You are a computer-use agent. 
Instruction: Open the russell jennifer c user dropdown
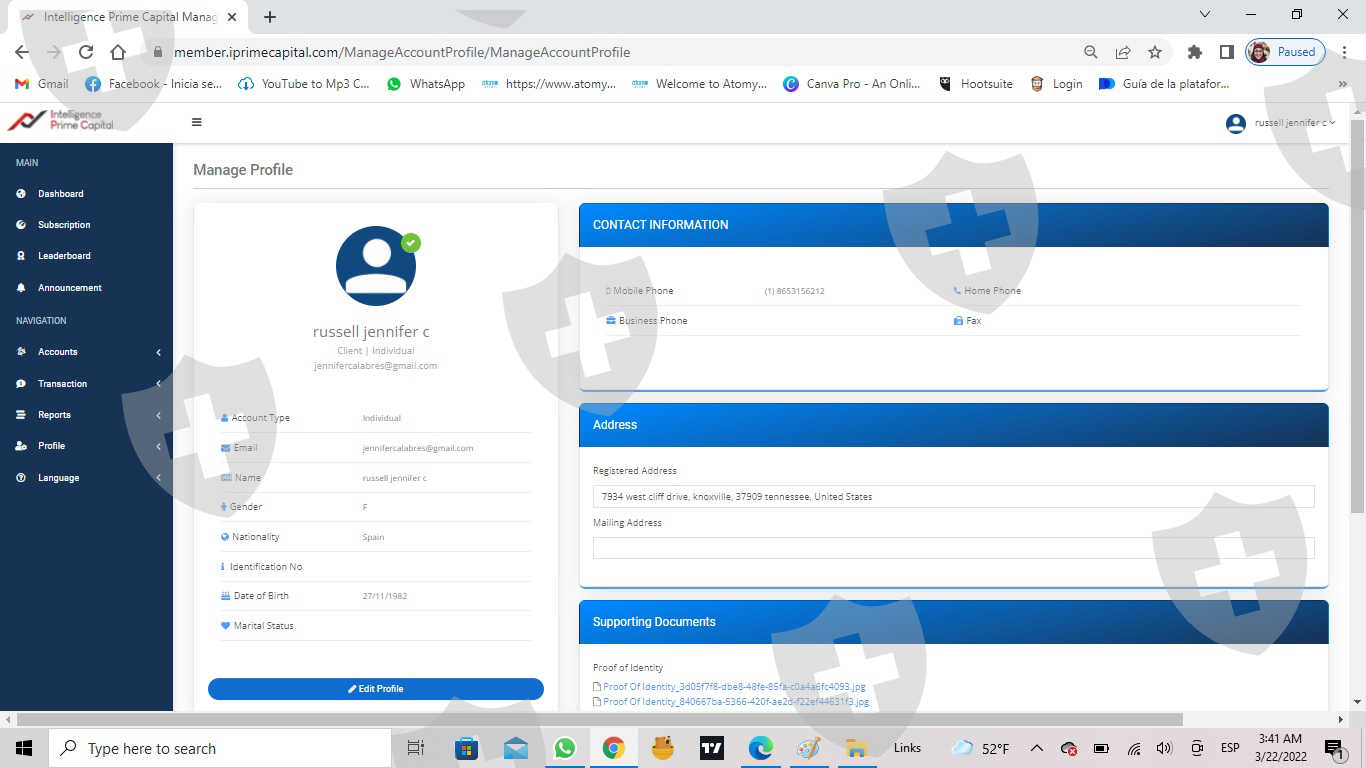pyautogui.click(x=1282, y=123)
